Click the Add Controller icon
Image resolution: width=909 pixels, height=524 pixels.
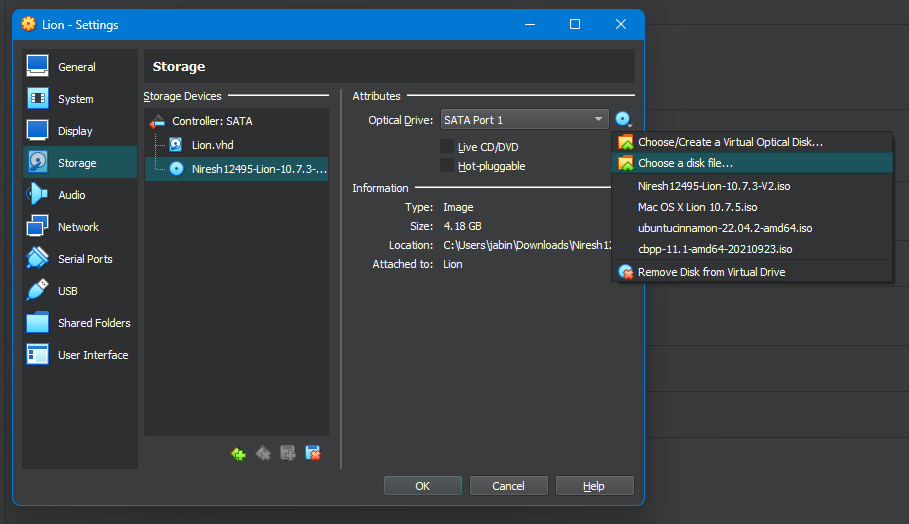coord(238,453)
